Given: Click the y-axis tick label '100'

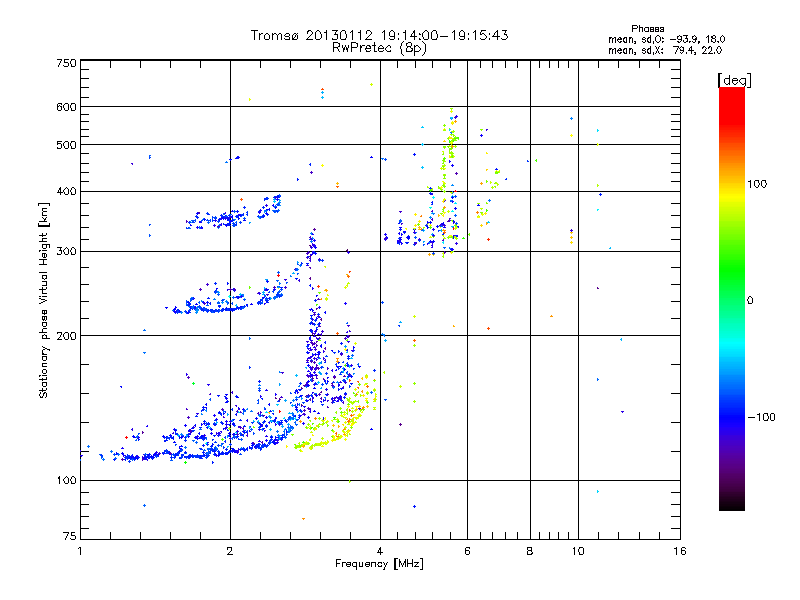Looking at the screenshot, I should [66, 480].
